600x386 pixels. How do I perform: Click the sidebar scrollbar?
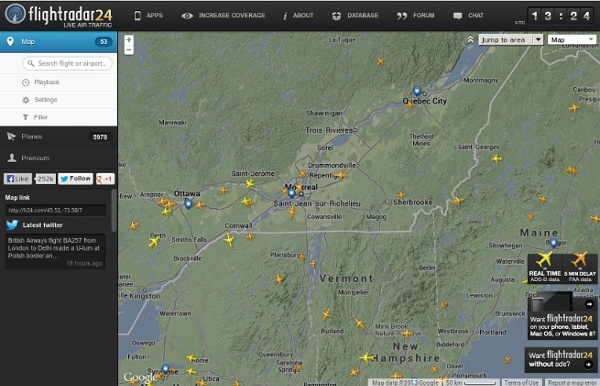click(x=114, y=210)
